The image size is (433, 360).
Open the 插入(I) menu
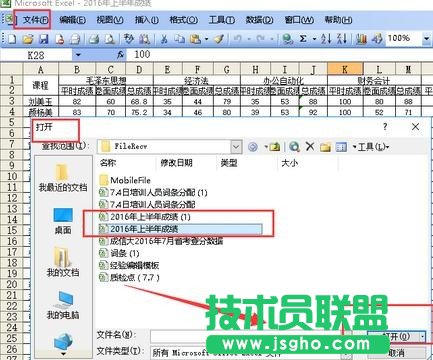146,20
